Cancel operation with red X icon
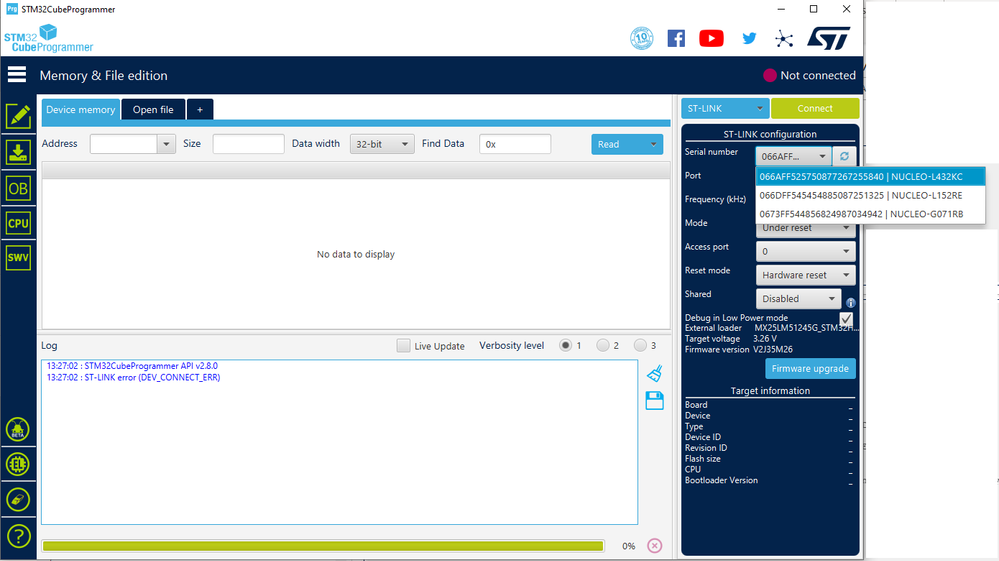The width and height of the screenshot is (999, 561). coord(654,546)
